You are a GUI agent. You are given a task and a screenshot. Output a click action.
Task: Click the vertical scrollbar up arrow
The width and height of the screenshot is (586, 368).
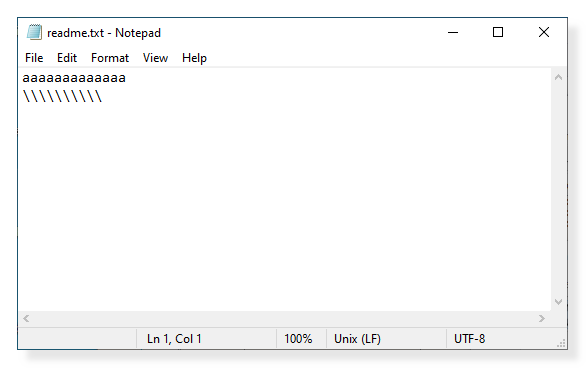pyautogui.click(x=558, y=77)
